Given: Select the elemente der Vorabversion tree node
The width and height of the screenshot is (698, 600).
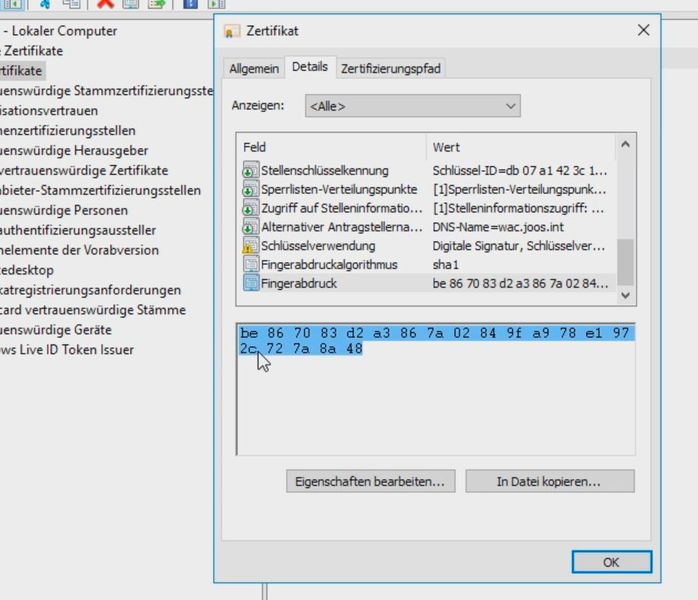Looking at the screenshot, I should [x=79, y=250].
